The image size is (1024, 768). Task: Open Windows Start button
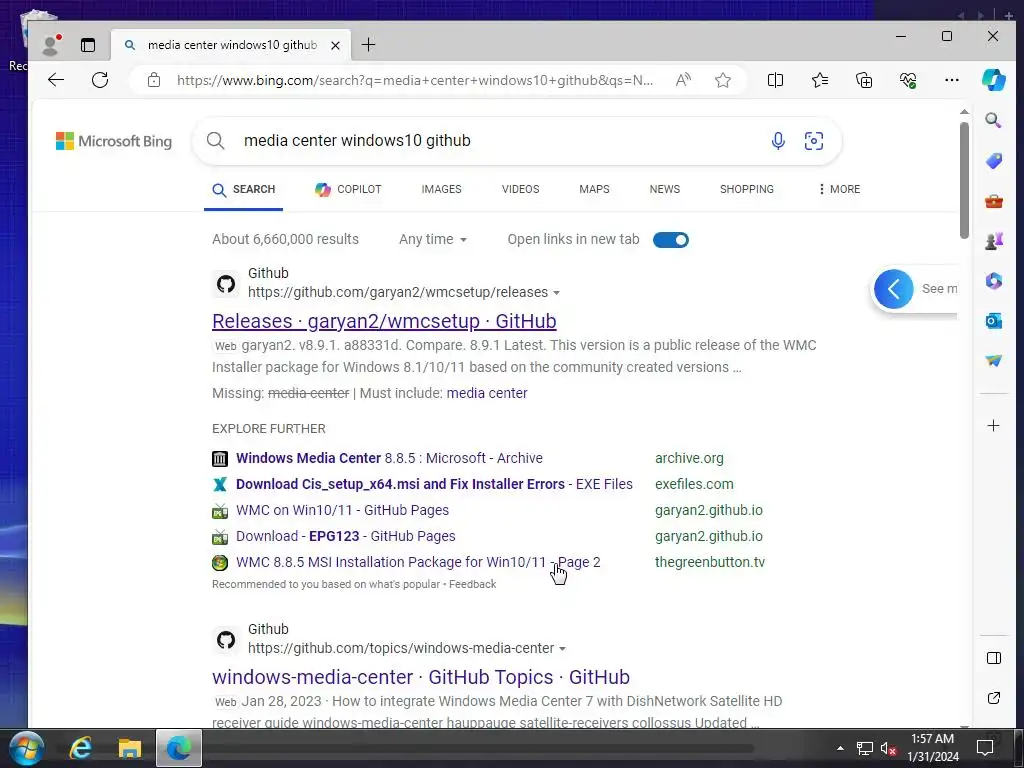(x=27, y=748)
